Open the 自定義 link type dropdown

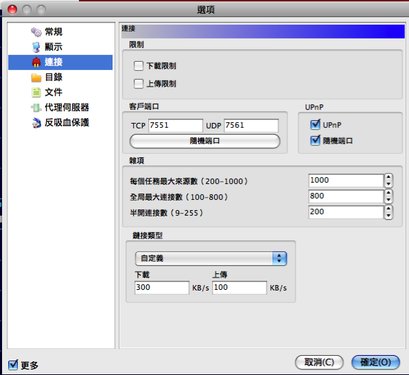pyautogui.click(x=211, y=258)
